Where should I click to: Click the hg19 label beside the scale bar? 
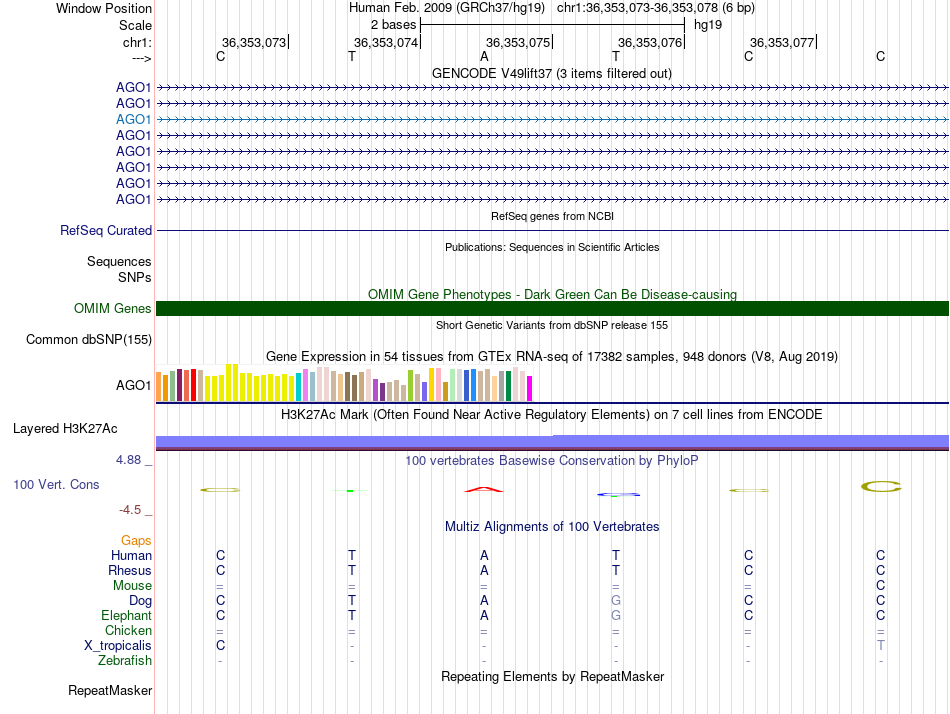click(x=708, y=25)
